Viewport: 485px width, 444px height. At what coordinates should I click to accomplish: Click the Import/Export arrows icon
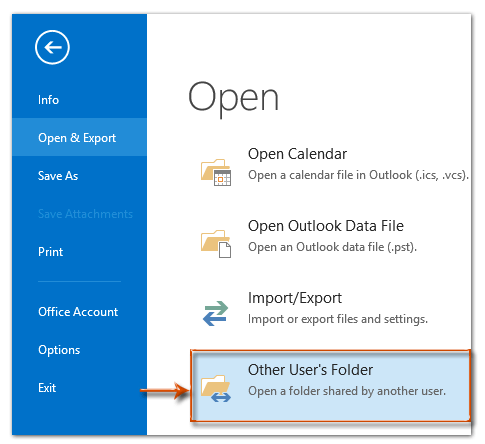[216, 313]
